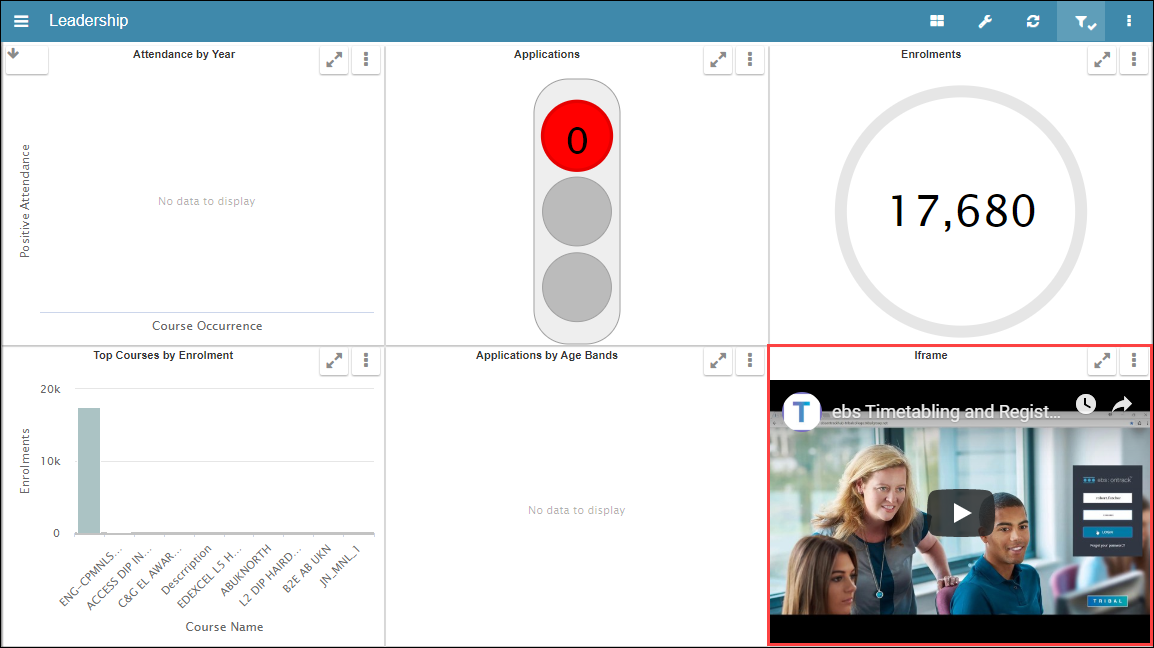Click the Watch Later clock icon on the video

coord(1085,404)
